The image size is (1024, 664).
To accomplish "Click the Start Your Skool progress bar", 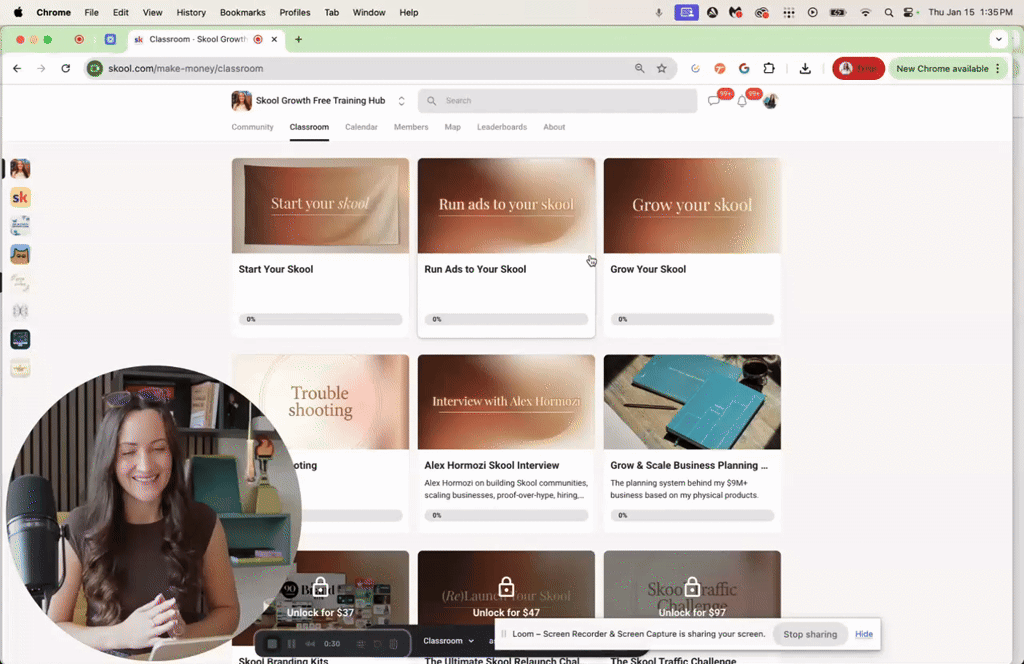I will (320, 319).
